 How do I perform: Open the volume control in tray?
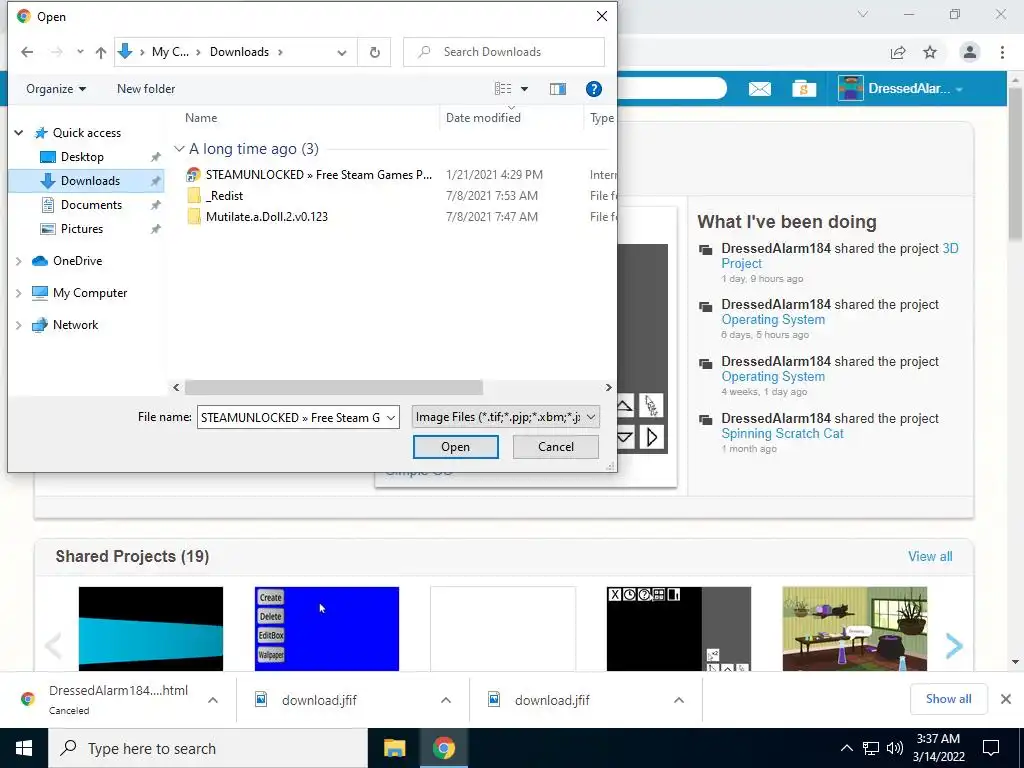coord(895,748)
